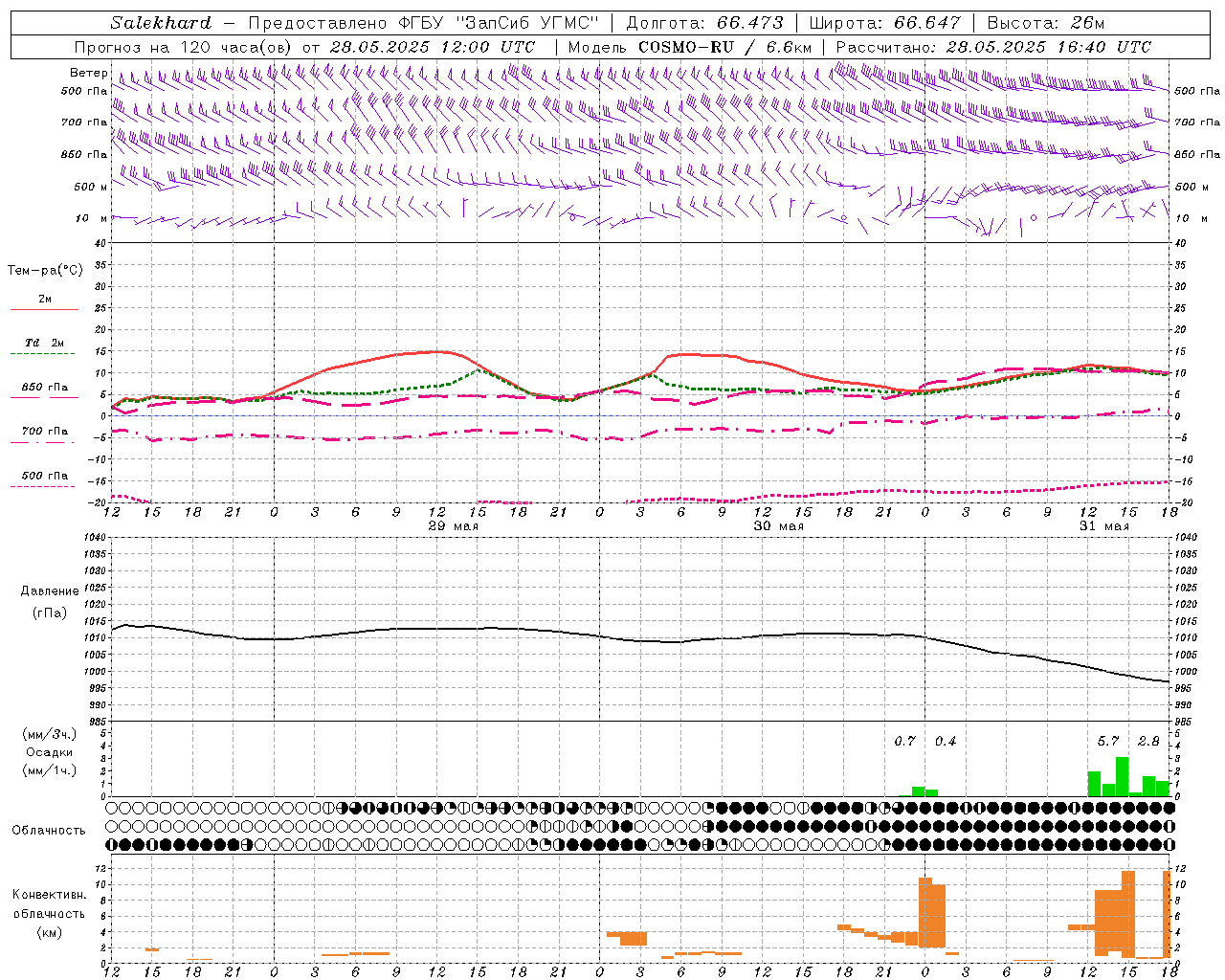Click the (км) convective height unit label
This screenshot has width=1225, height=980.
click(49, 932)
